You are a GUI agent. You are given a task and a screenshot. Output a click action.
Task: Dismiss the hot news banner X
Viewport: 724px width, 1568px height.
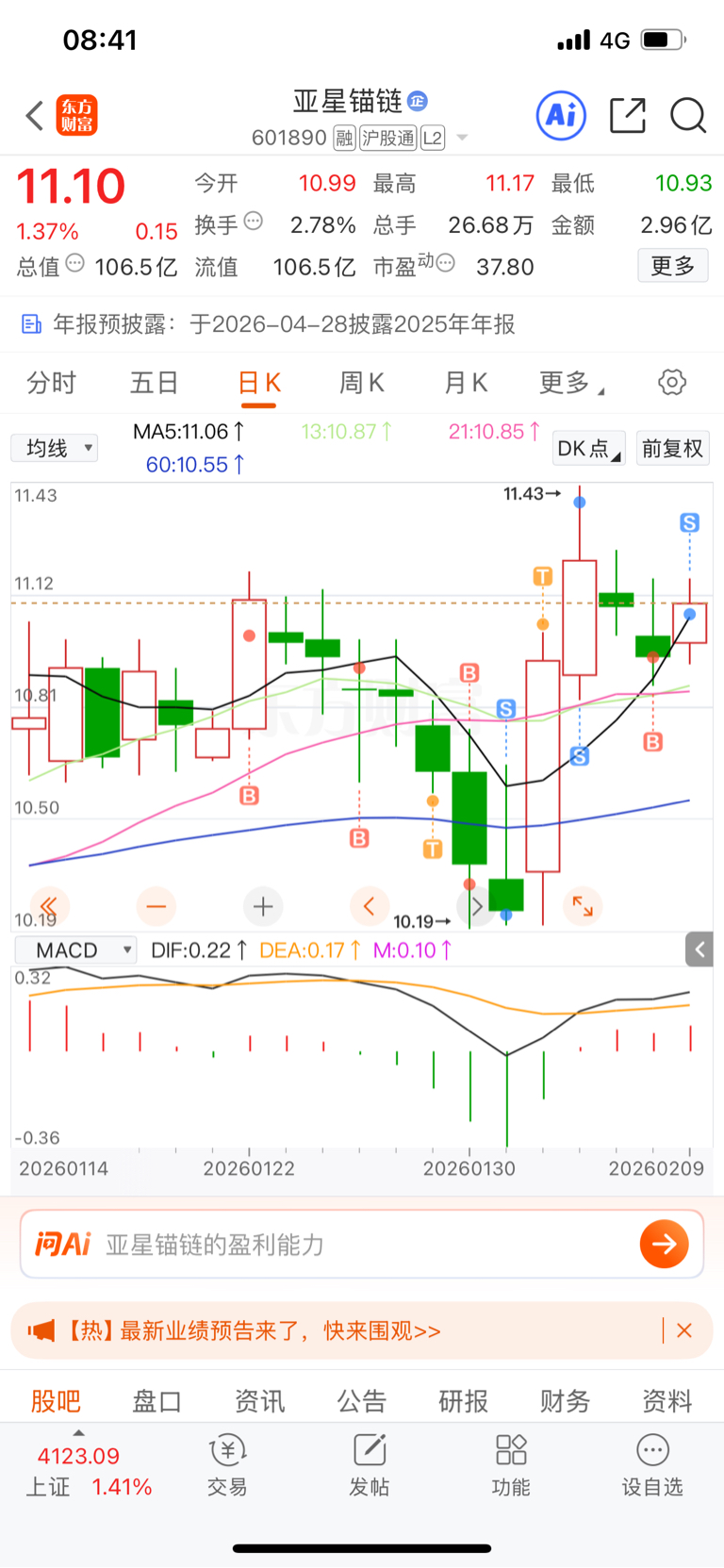coord(684,1330)
